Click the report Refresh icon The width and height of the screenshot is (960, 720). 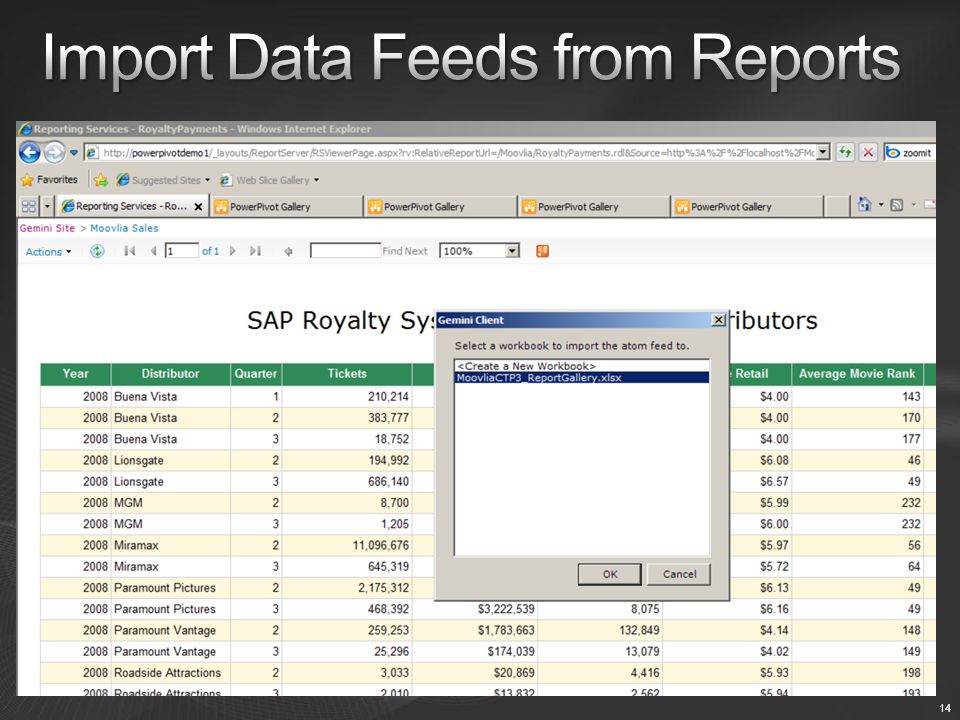click(97, 251)
